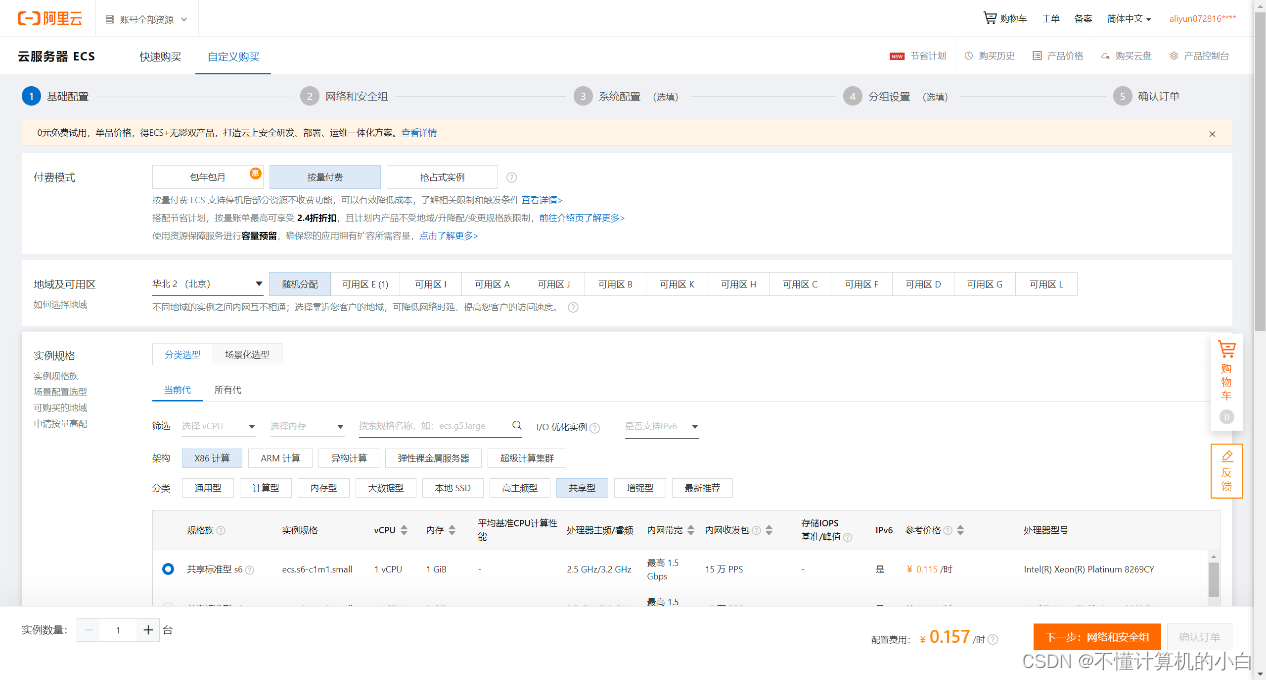Screen dimensions: 1266x680
Task: Click help icon beside 配置费用 price
Action: click(x=992, y=639)
